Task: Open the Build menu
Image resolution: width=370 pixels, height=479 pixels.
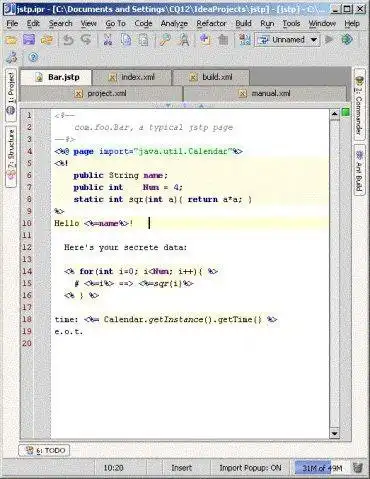Action: pyautogui.click(x=243, y=23)
